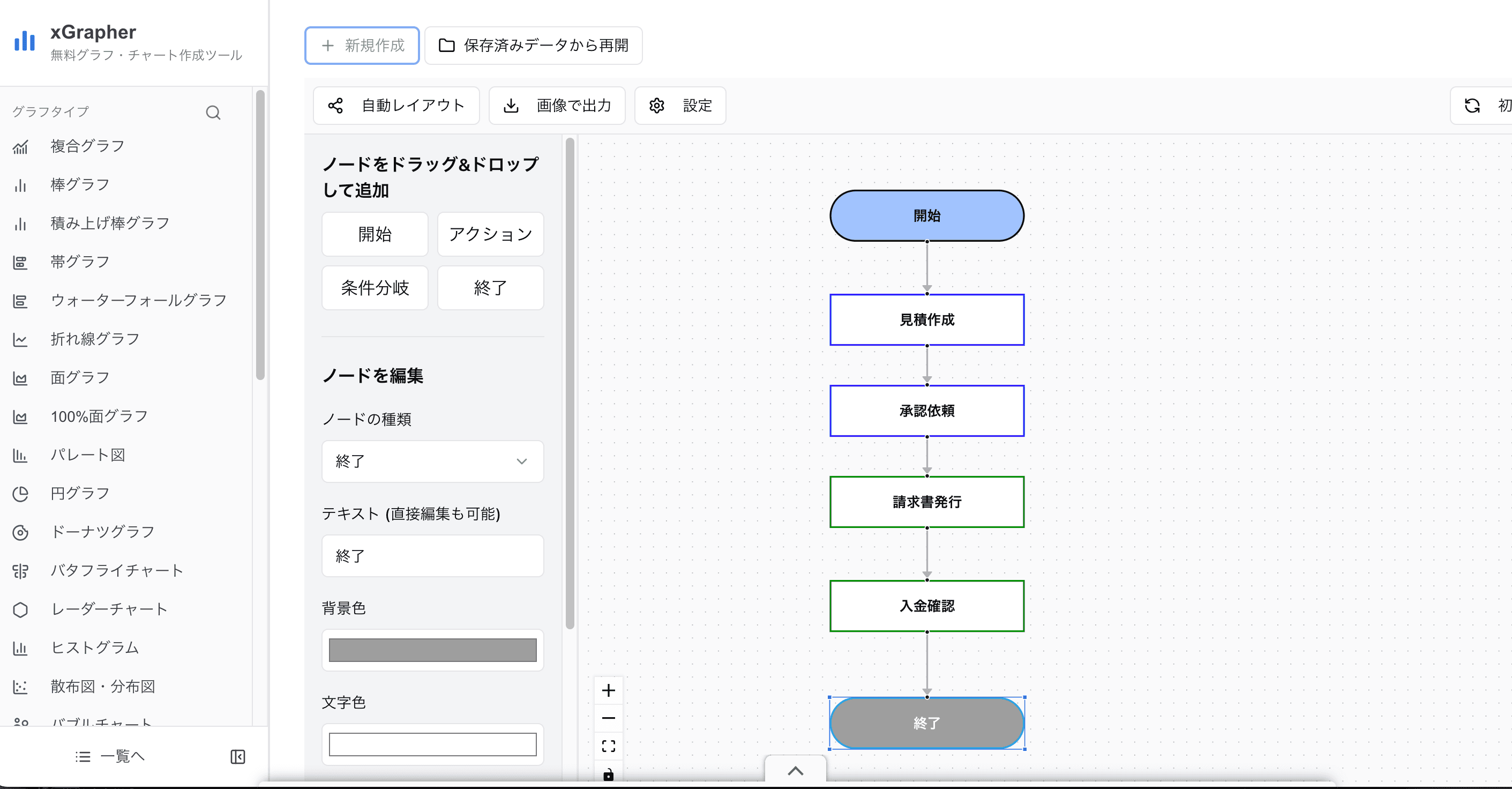Click the 自動レイアウト button

point(396,106)
